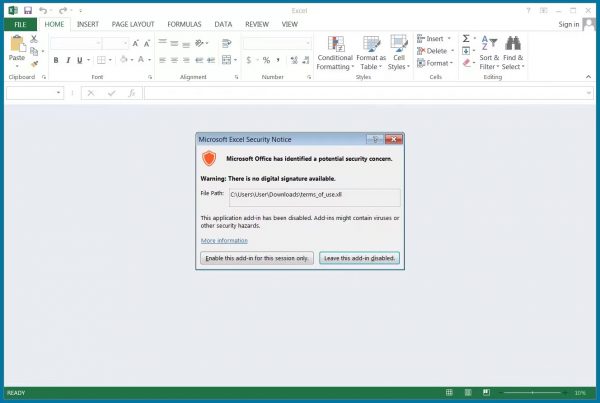600x403 pixels.
Task: Decrease font size with small A
Action: (147, 43)
